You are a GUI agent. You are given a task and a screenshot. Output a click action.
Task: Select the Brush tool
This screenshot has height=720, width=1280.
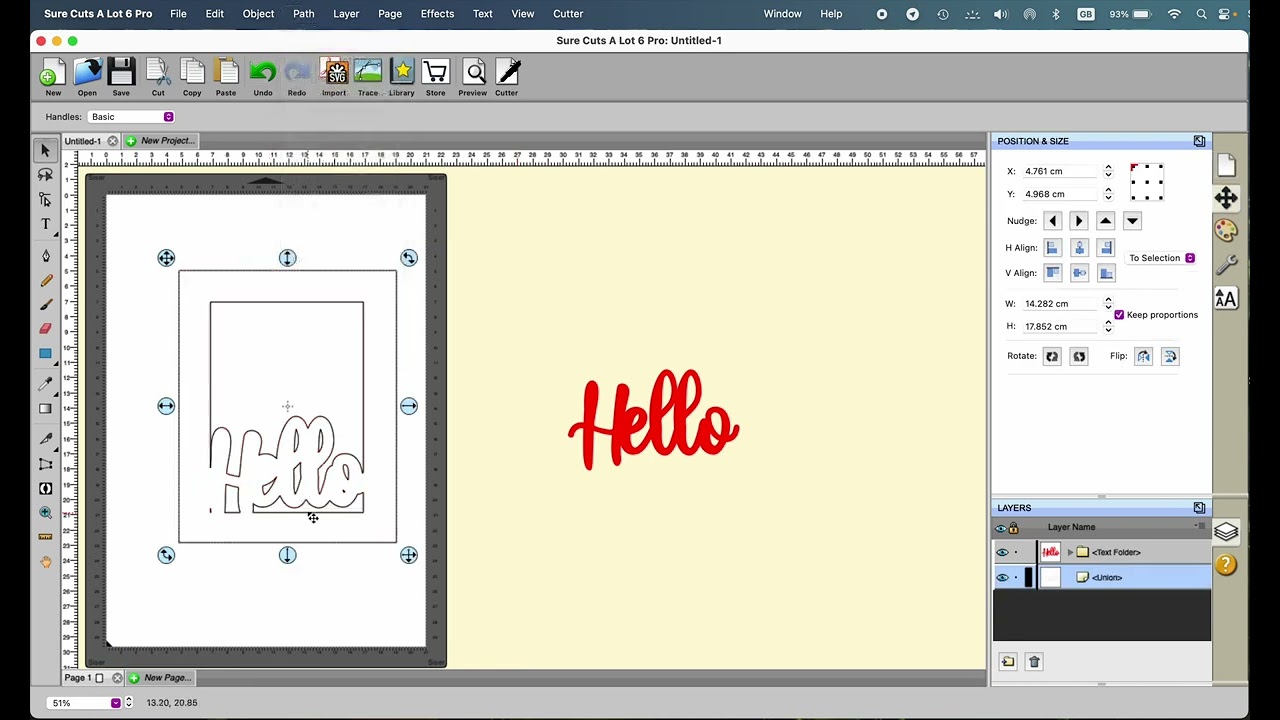45,305
